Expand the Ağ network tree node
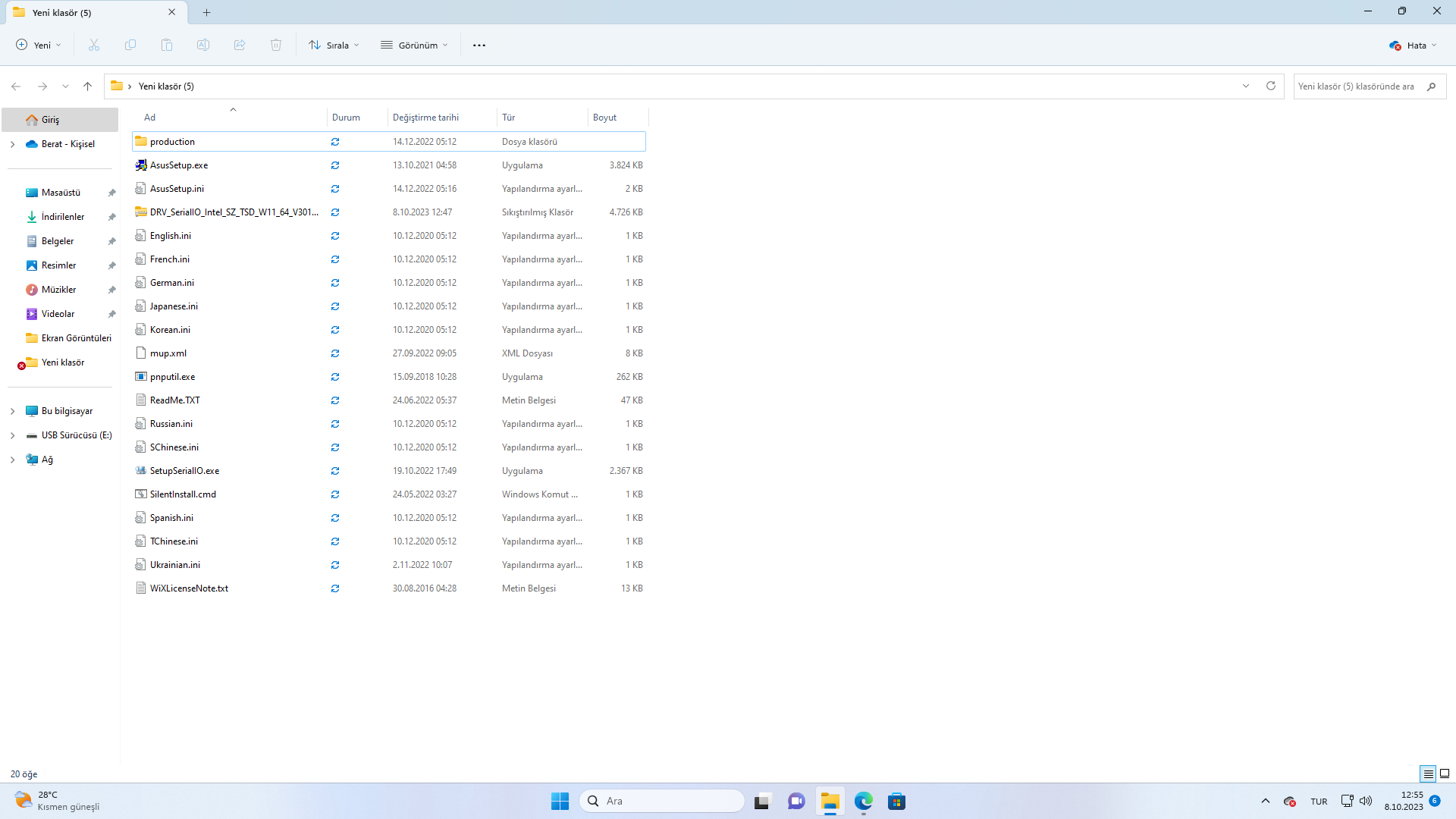1456x819 pixels. (x=12, y=460)
